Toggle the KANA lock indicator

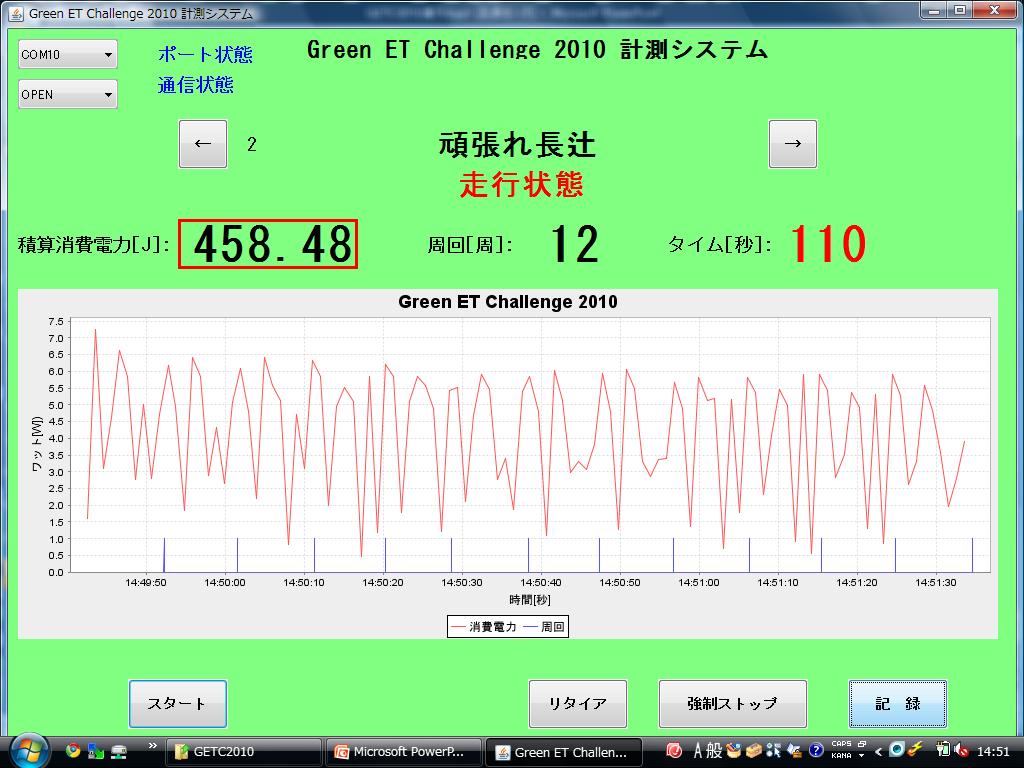[x=841, y=756]
